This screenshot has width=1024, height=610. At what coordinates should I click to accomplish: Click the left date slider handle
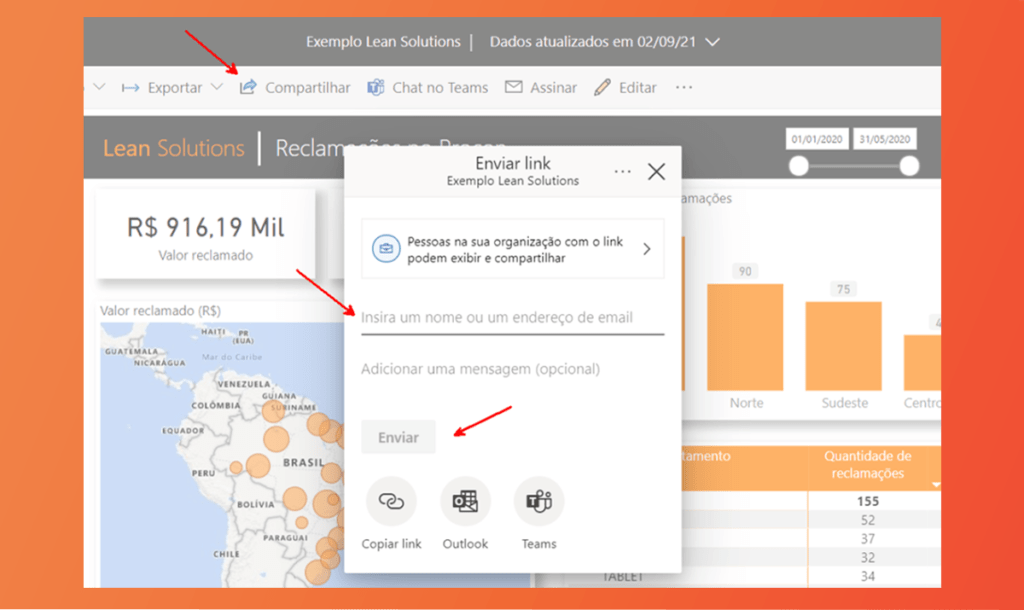click(x=799, y=166)
